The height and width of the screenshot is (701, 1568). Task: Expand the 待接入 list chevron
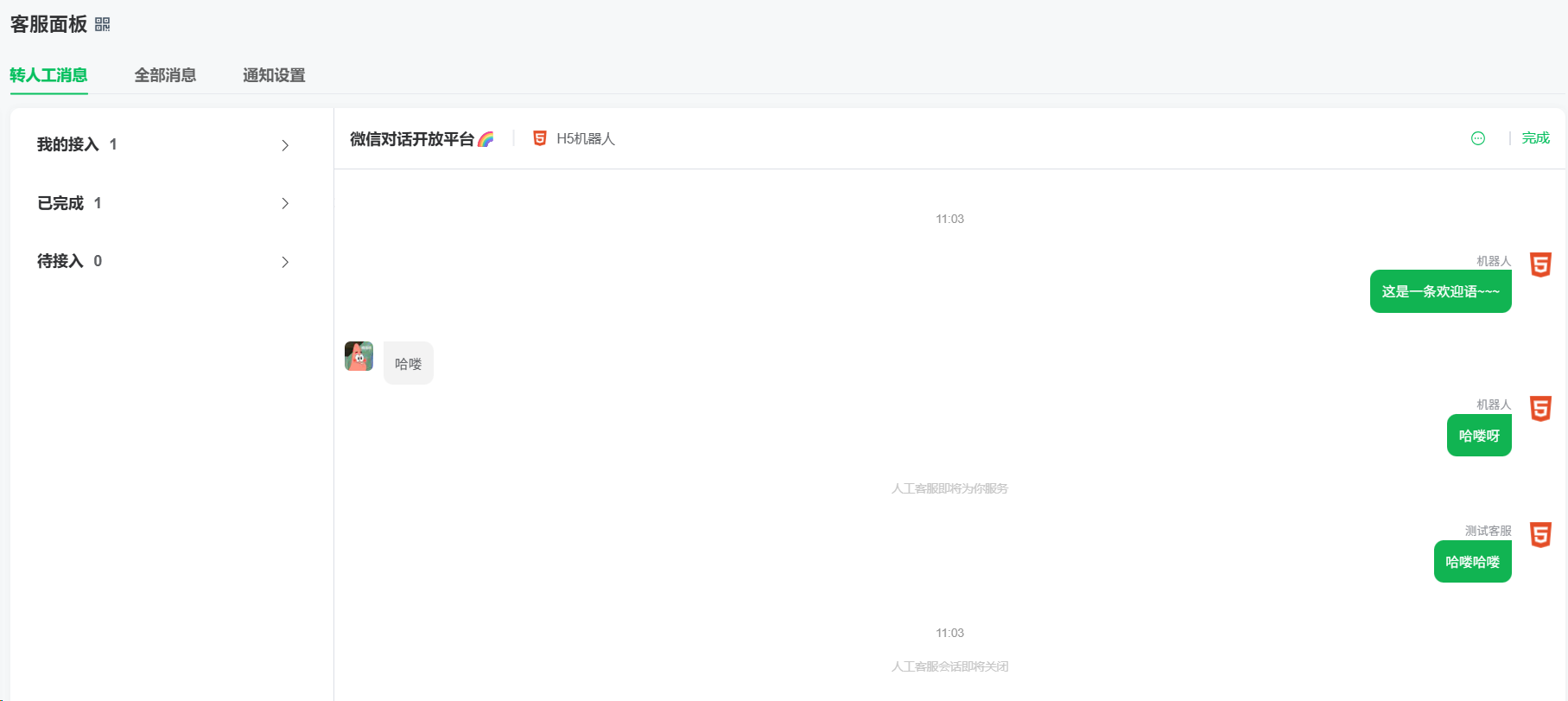pyautogui.click(x=285, y=262)
